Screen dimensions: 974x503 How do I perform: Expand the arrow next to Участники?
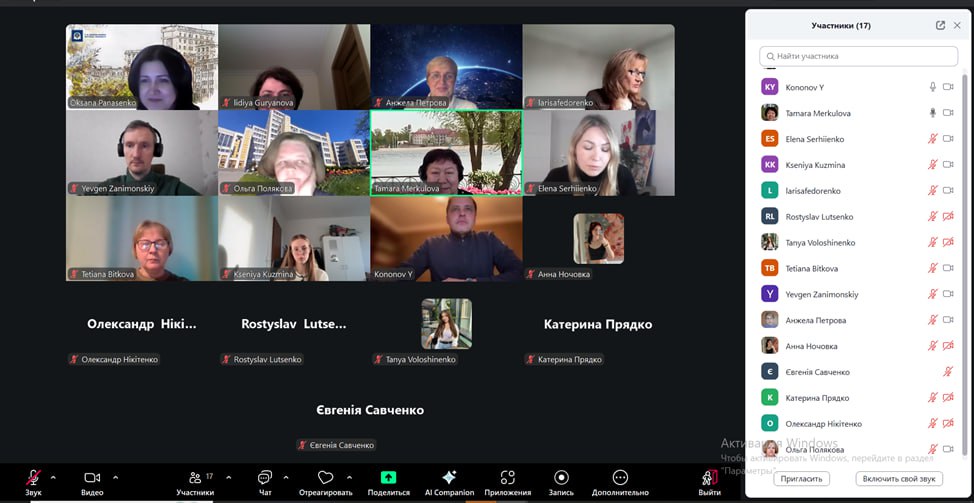tap(229, 477)
